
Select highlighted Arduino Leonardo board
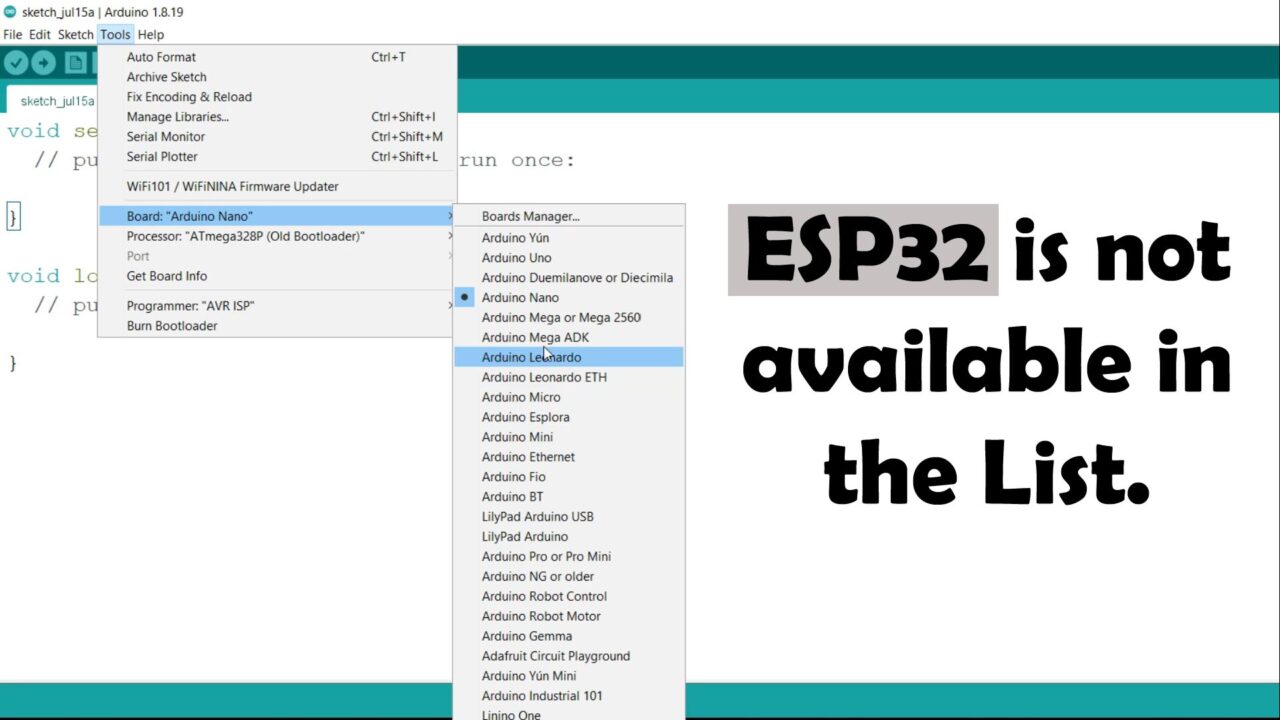pyautogui.click(x=569, y=357)
